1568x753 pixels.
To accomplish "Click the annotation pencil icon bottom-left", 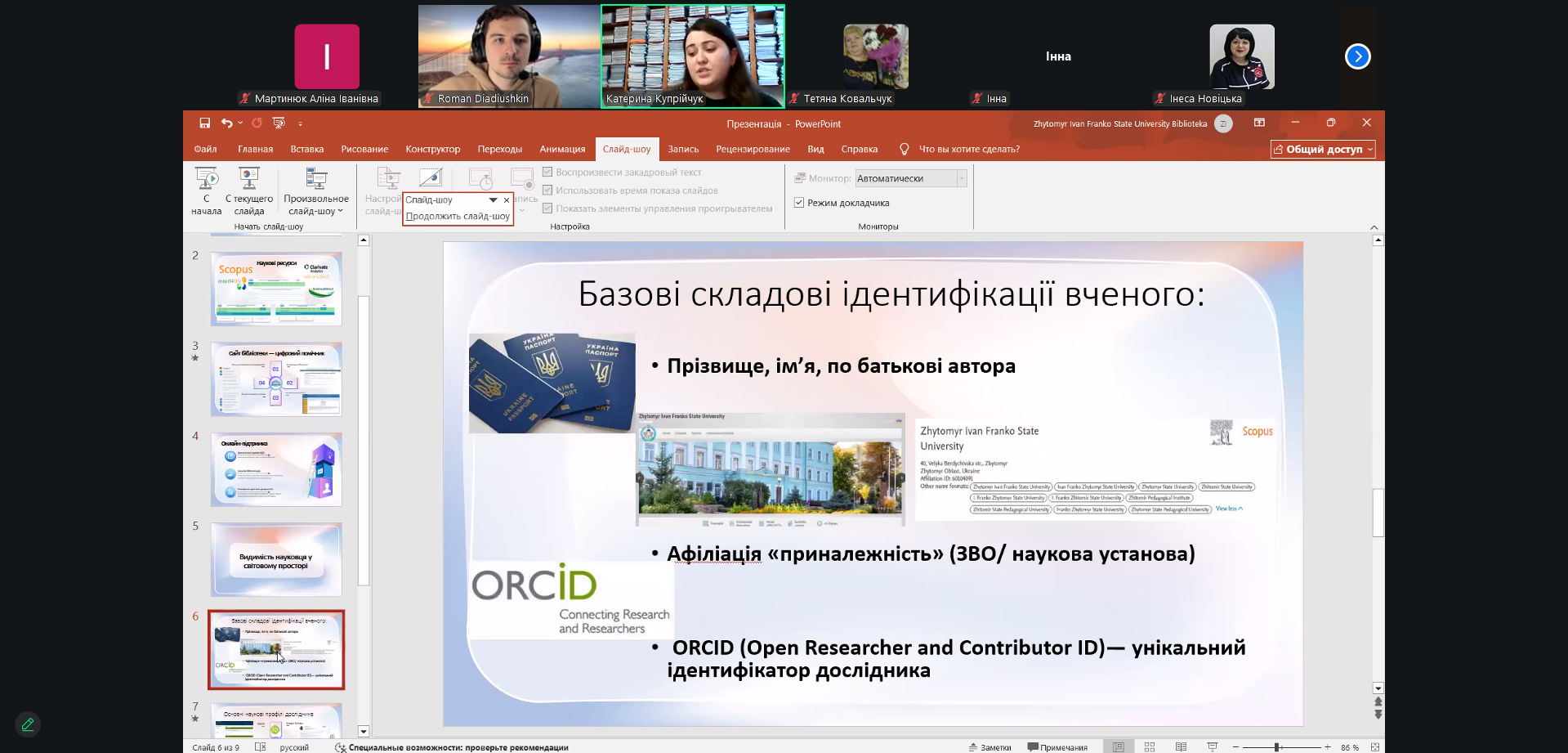I will pyautogui.click(x=28, y=724).
